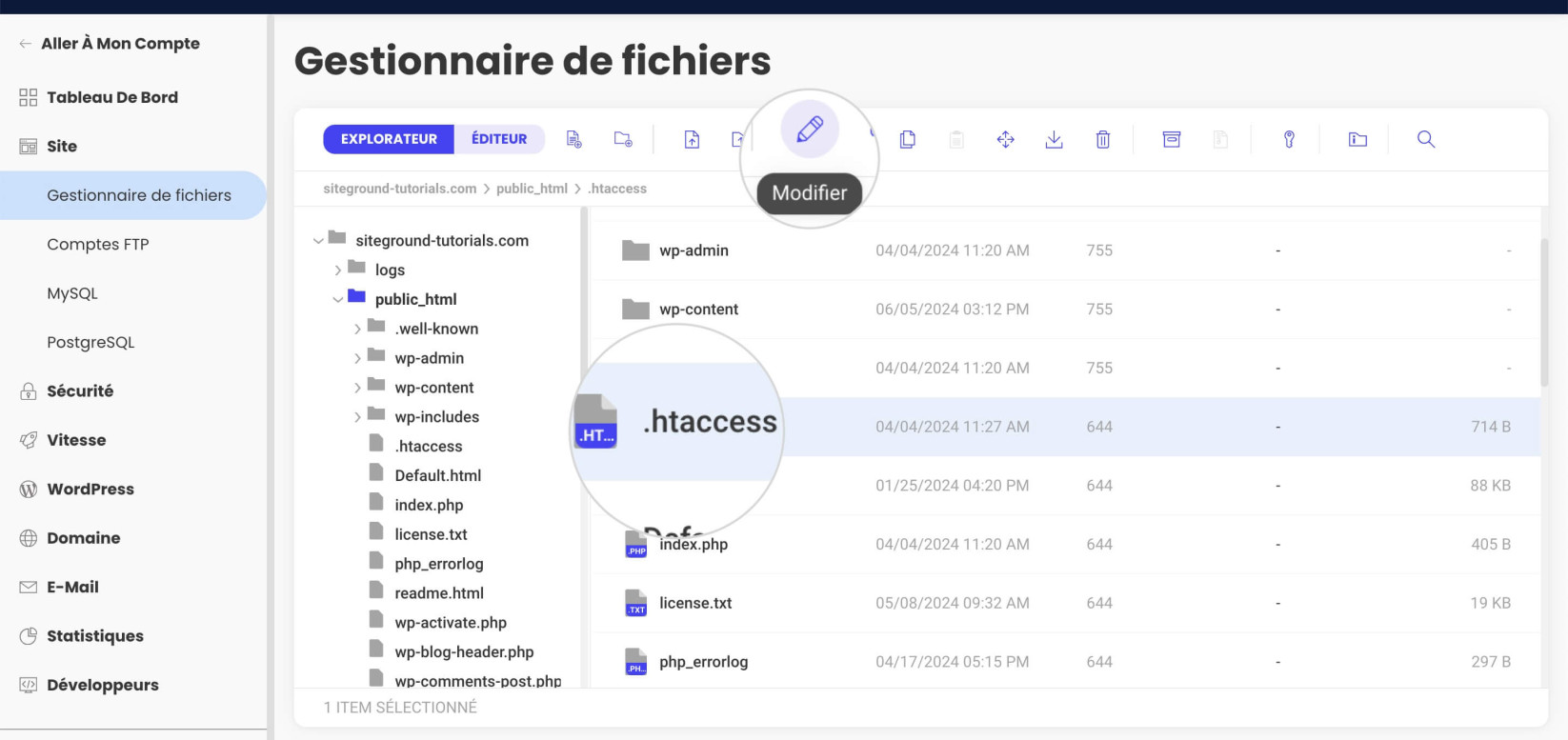The width and height of the screenshot is (1568, 740).
Task: Select .htaccess in the folder tree
Action: [429, 447]
